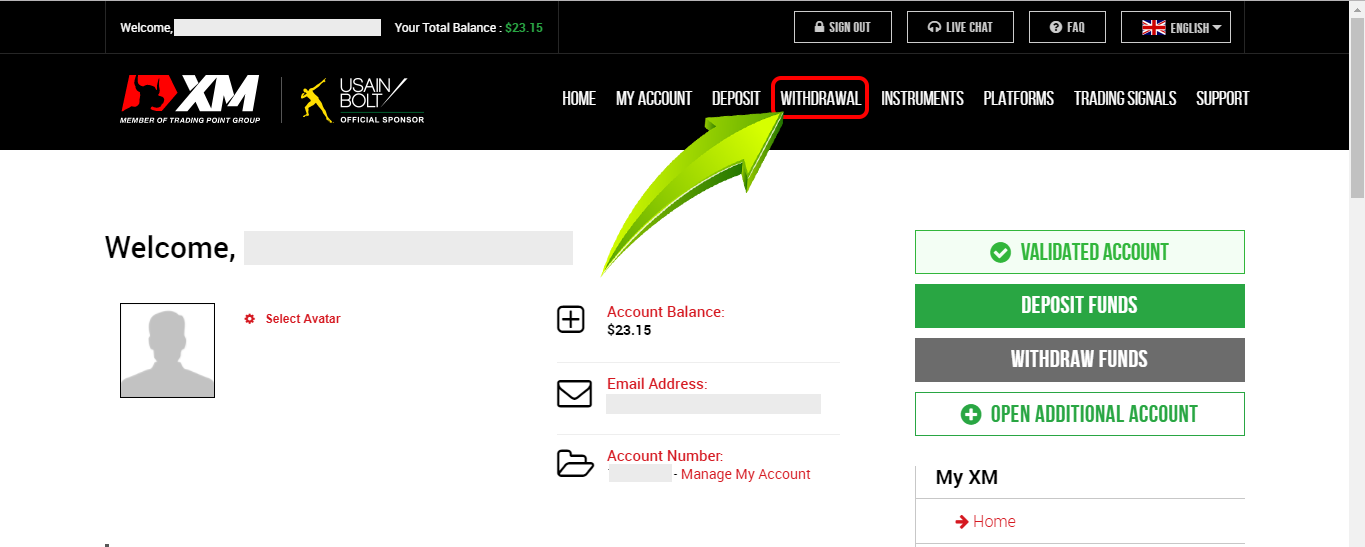Viewport: 1365px width, 547px height.
Task: Open the Withdrawal menu item
Action: click(820, 99)
